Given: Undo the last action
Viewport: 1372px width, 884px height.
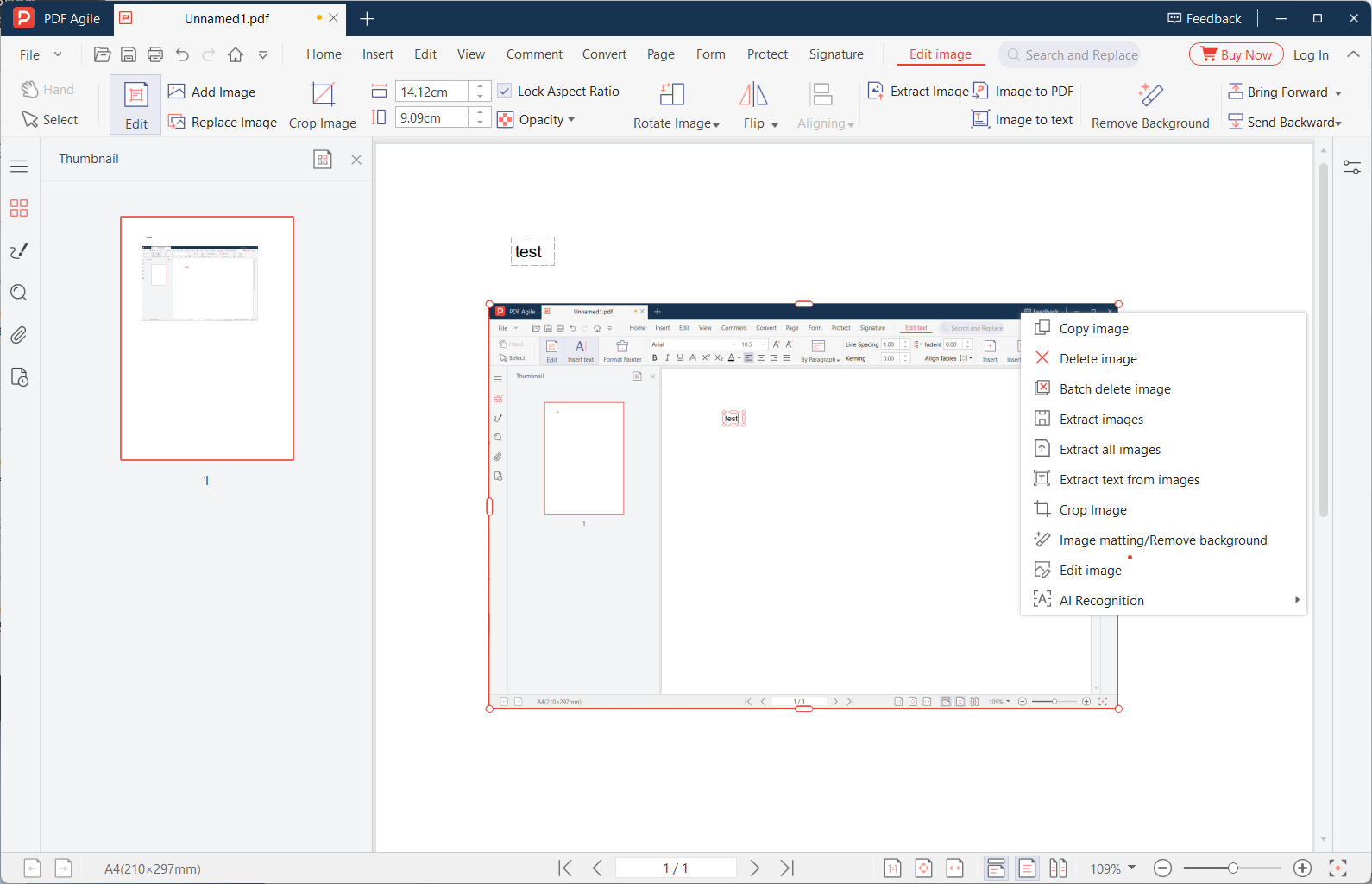Looking at the screenshot, I should click(182, 54).
